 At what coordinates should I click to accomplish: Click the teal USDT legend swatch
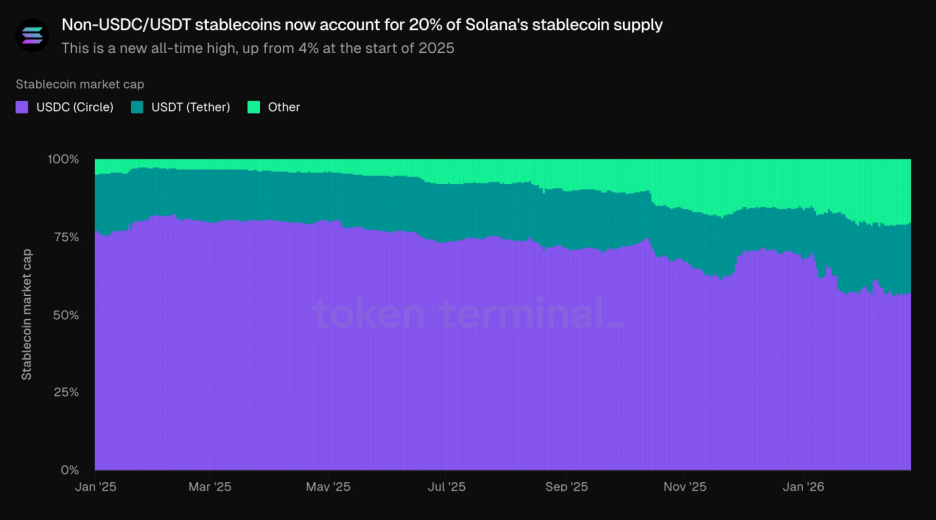[137, 107]
